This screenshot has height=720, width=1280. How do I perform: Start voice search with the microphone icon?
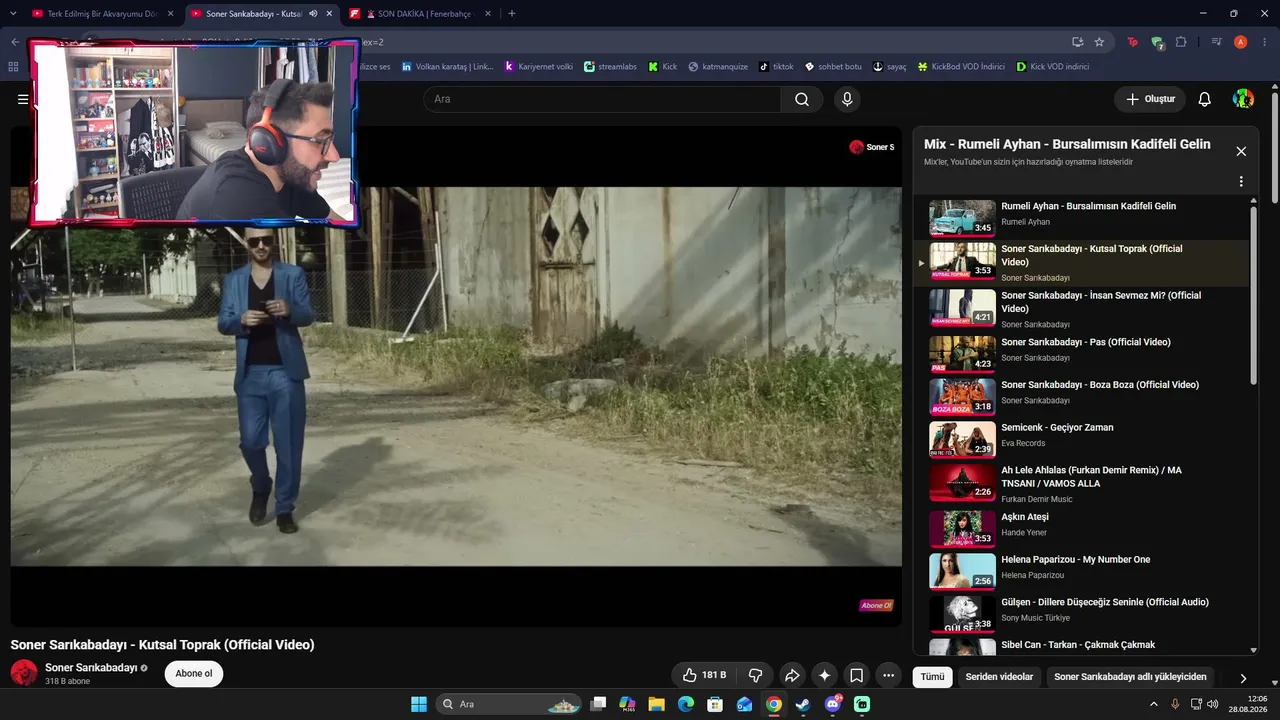click(x=847, y=99)
